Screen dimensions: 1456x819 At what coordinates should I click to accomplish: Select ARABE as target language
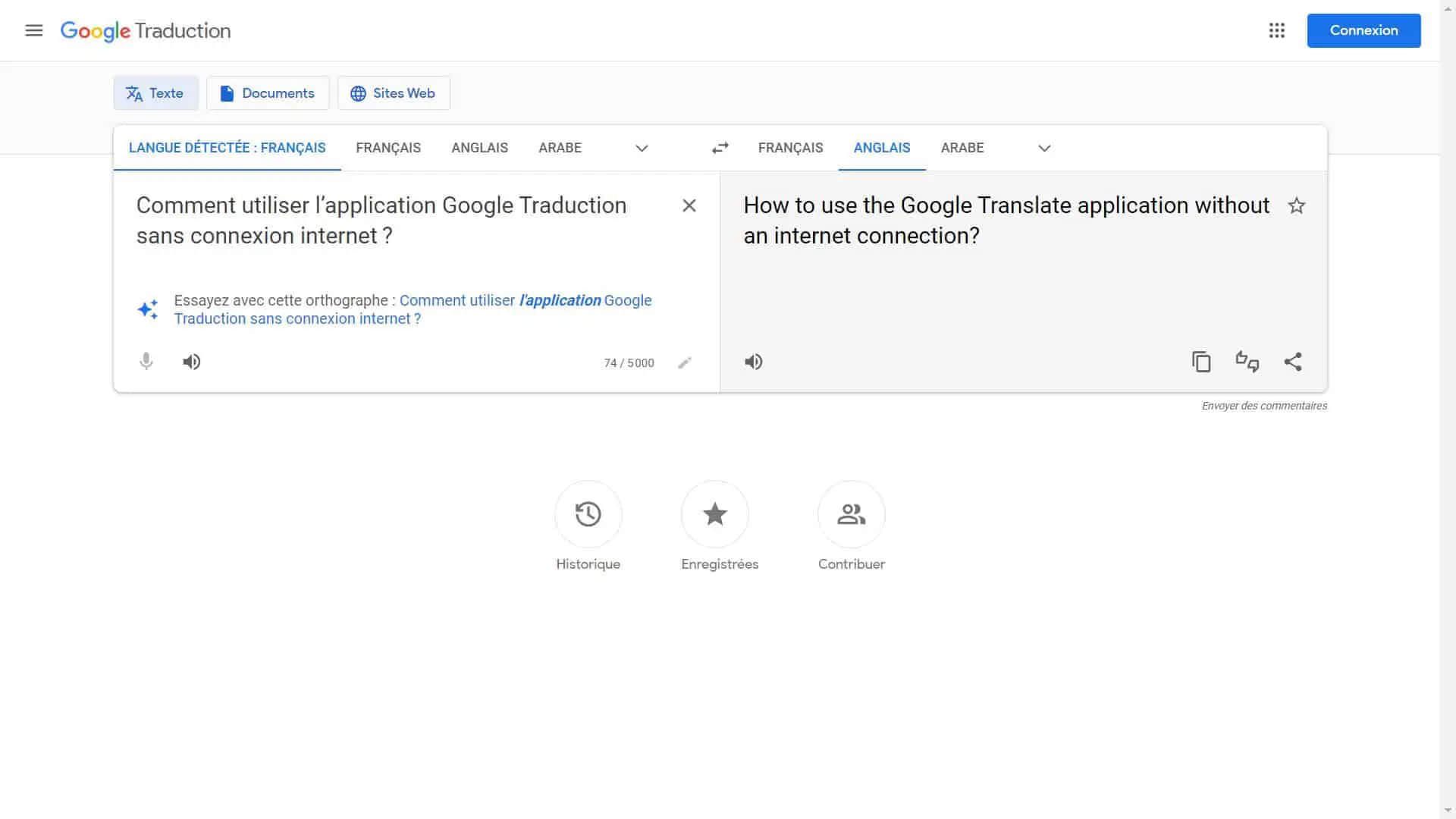click(962, 148)
